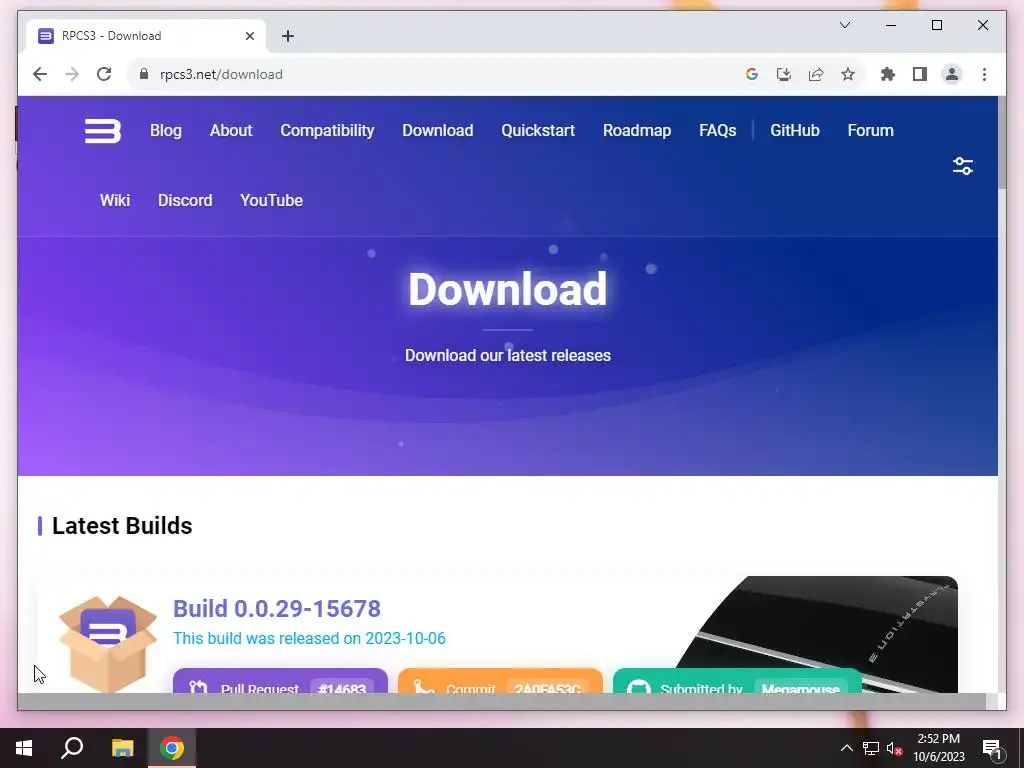Click the 'Download our latest releases' text
The width and height of the screenshot is (1024, 768).
(508, 355)
